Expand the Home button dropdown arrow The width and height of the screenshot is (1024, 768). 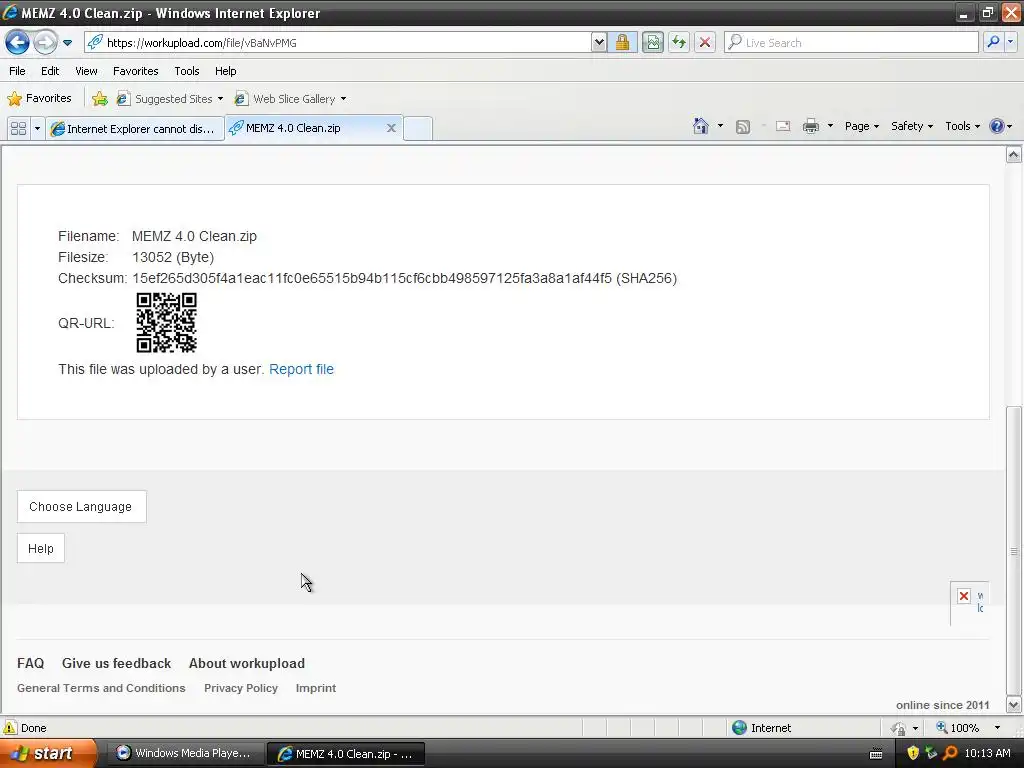click(720, 126)
